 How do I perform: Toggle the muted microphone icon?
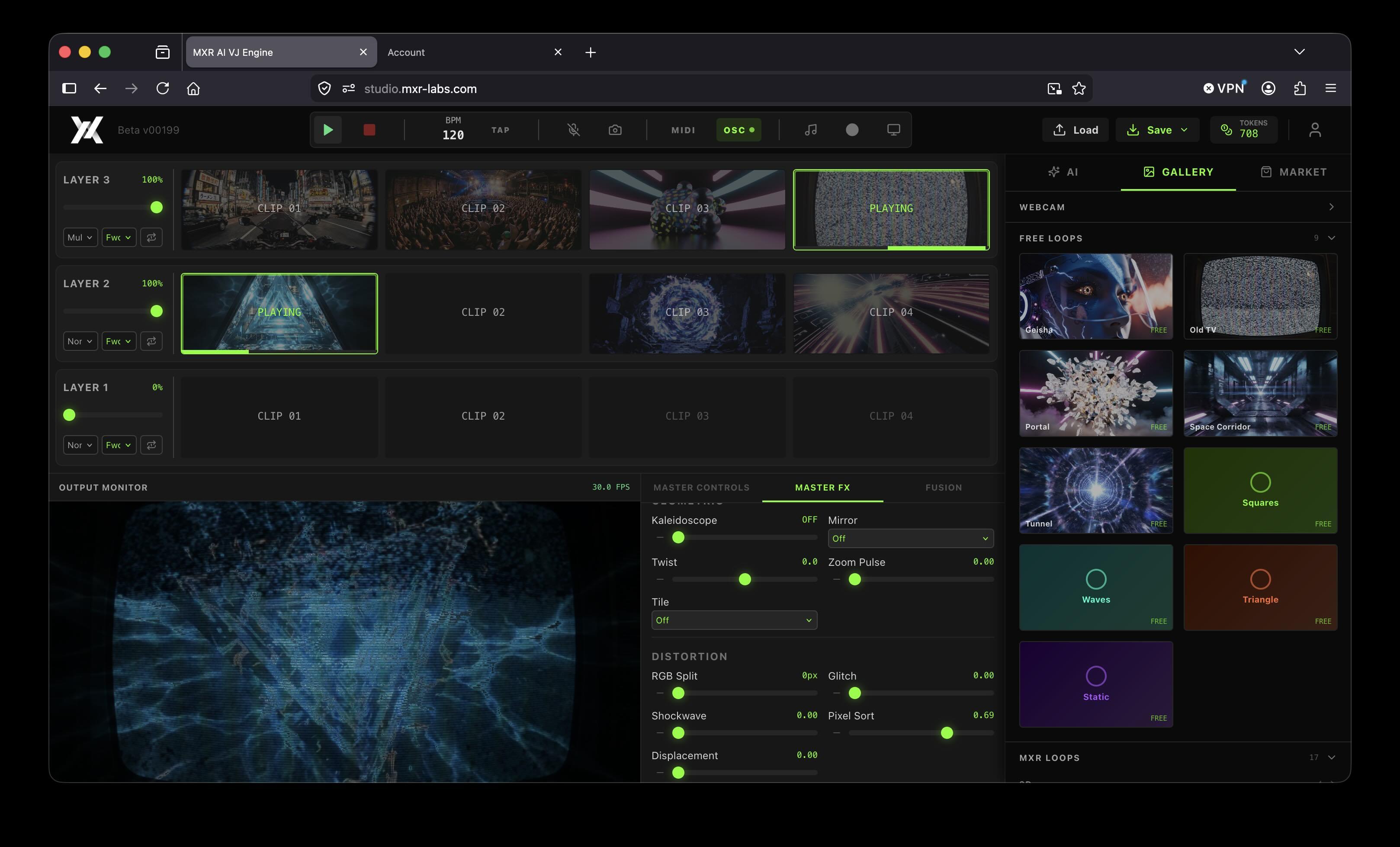click(574, 130)
